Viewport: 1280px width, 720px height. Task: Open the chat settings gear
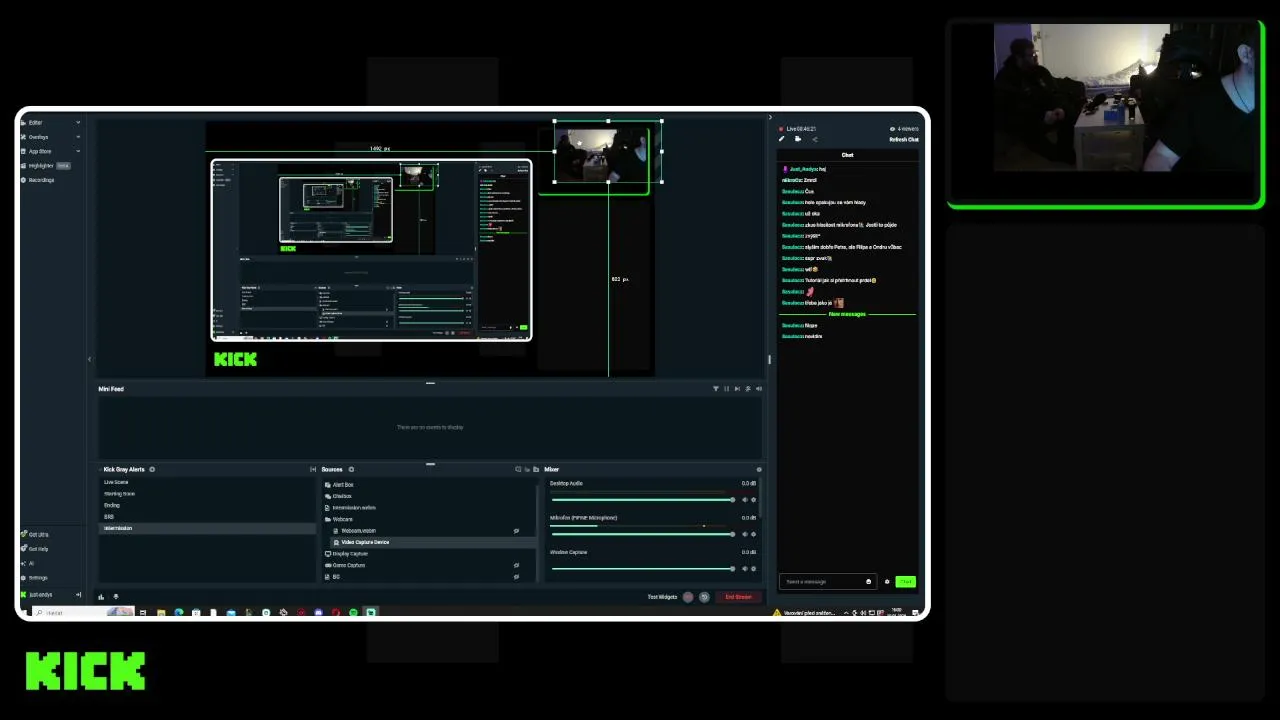coord(886,582)
